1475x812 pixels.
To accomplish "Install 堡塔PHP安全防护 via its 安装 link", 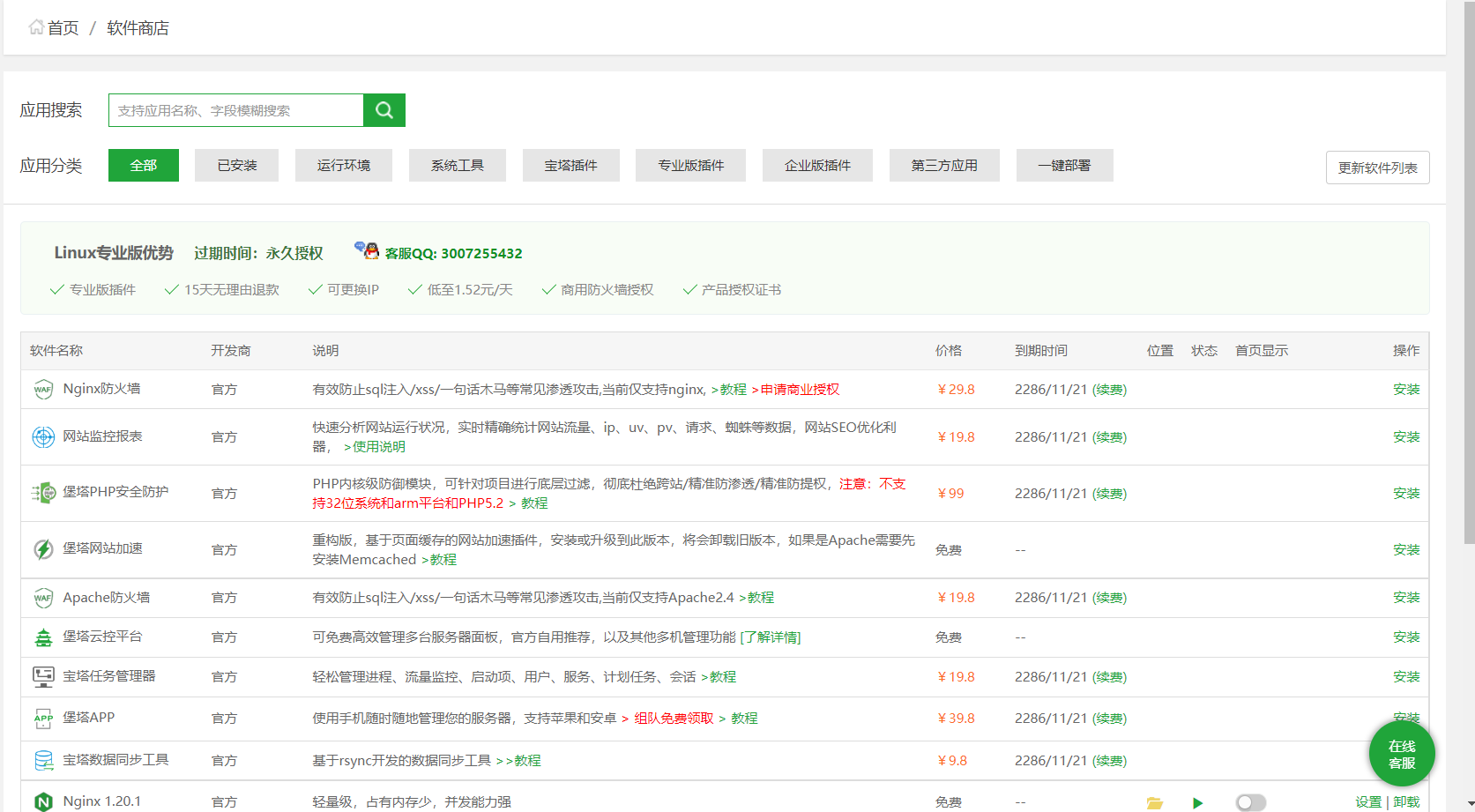I will tap(1406, 493).
